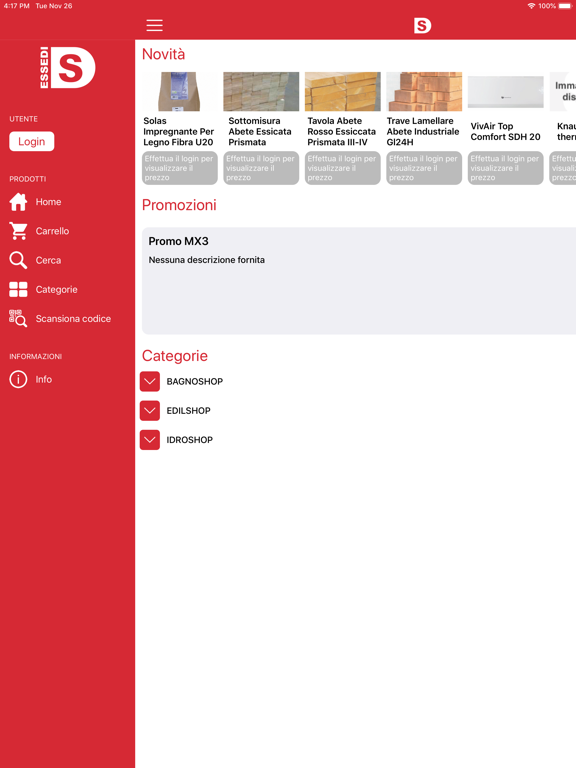Open the Promo MX3 promotion card
Screen dimensions: 576x768
coord(359,281)
